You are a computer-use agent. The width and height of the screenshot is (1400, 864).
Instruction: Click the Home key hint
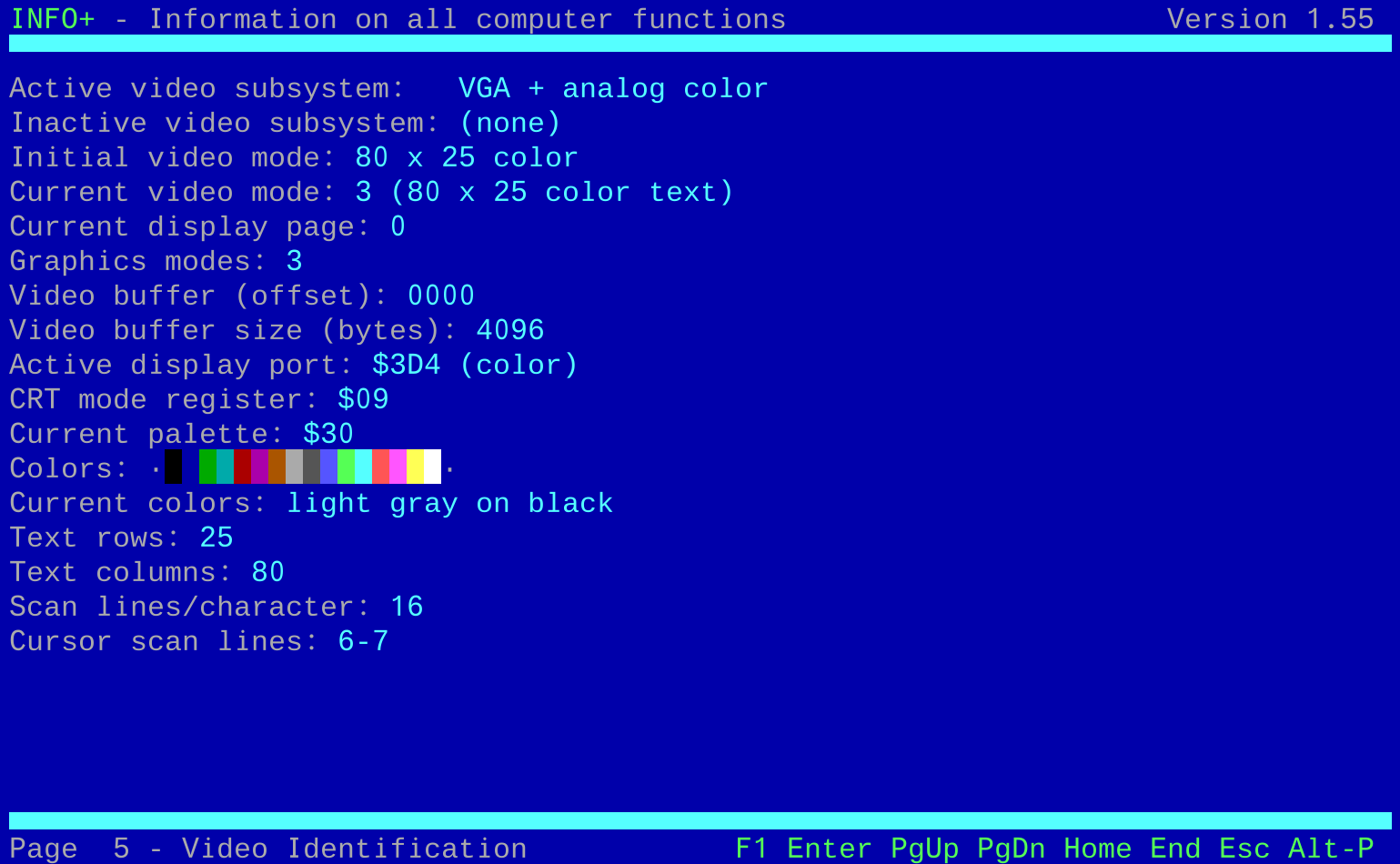[1097, 849]
